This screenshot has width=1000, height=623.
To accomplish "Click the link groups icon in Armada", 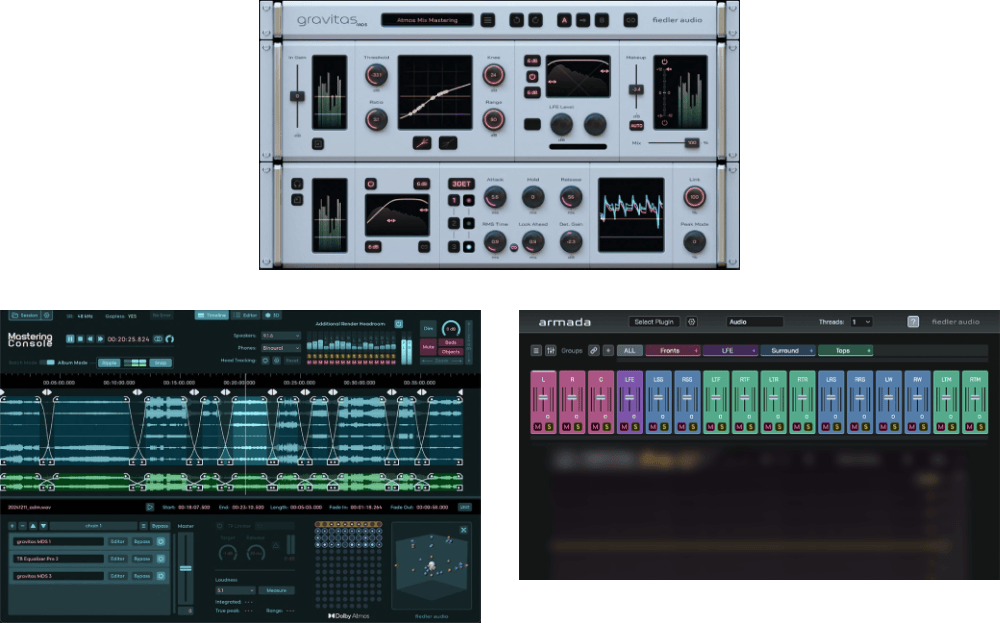I will [594, 351].
